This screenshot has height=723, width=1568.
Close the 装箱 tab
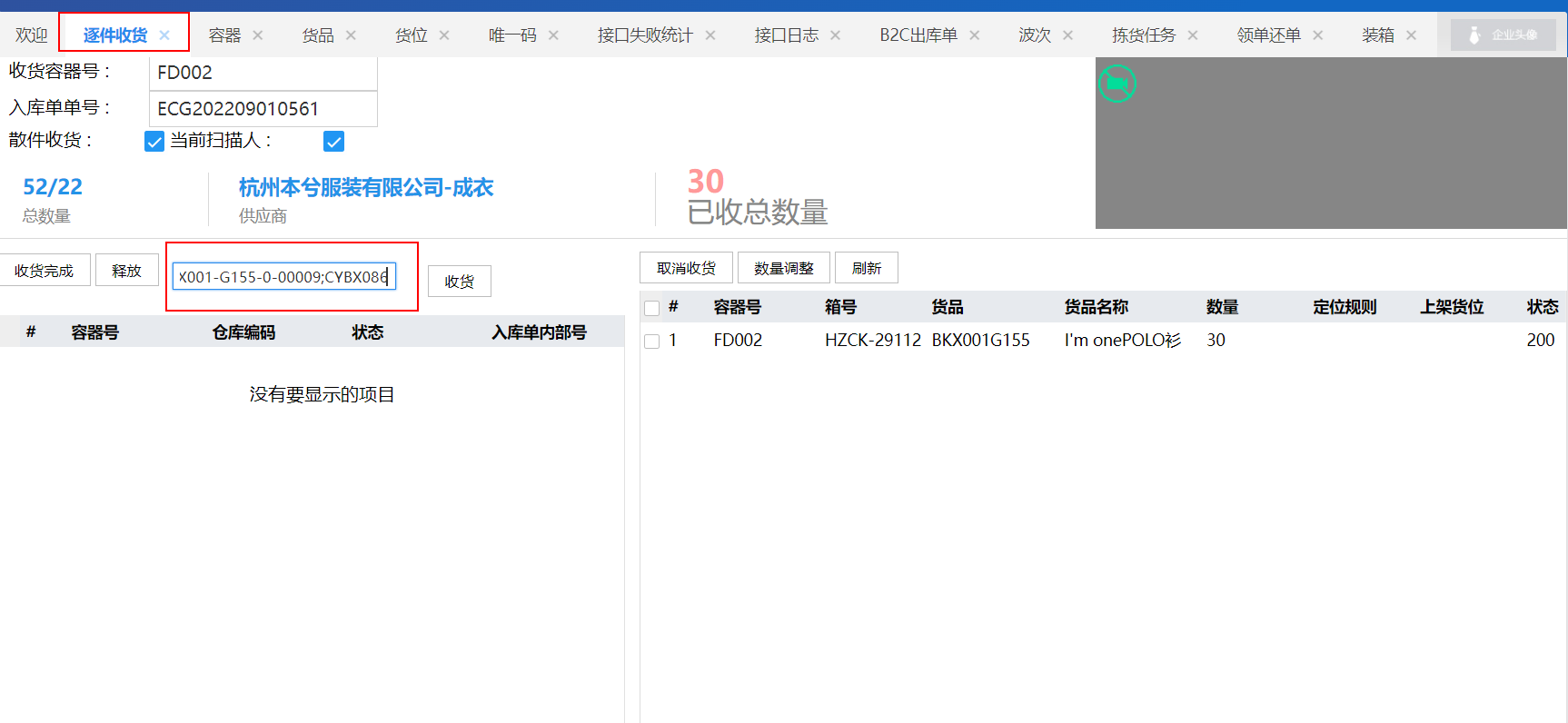click(1411, 35)
